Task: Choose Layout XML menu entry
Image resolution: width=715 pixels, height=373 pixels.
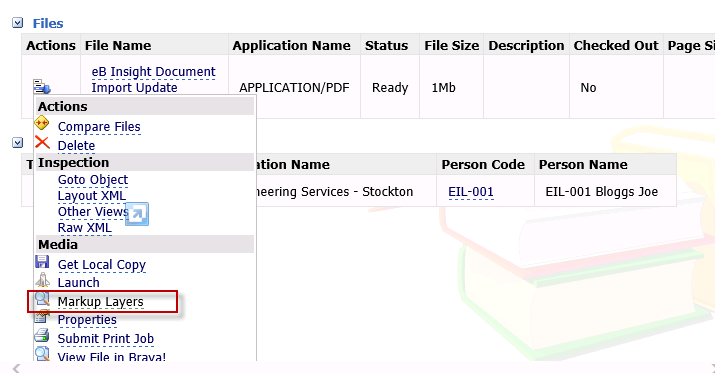Action: point(92,196)
